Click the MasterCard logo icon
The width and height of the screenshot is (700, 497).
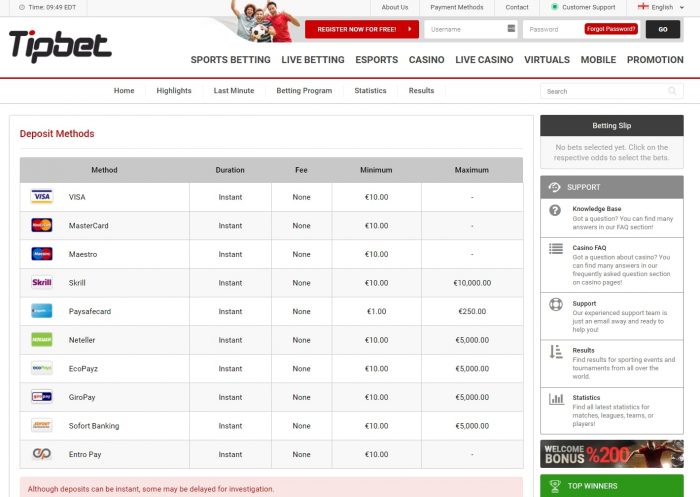click(42, 225)
